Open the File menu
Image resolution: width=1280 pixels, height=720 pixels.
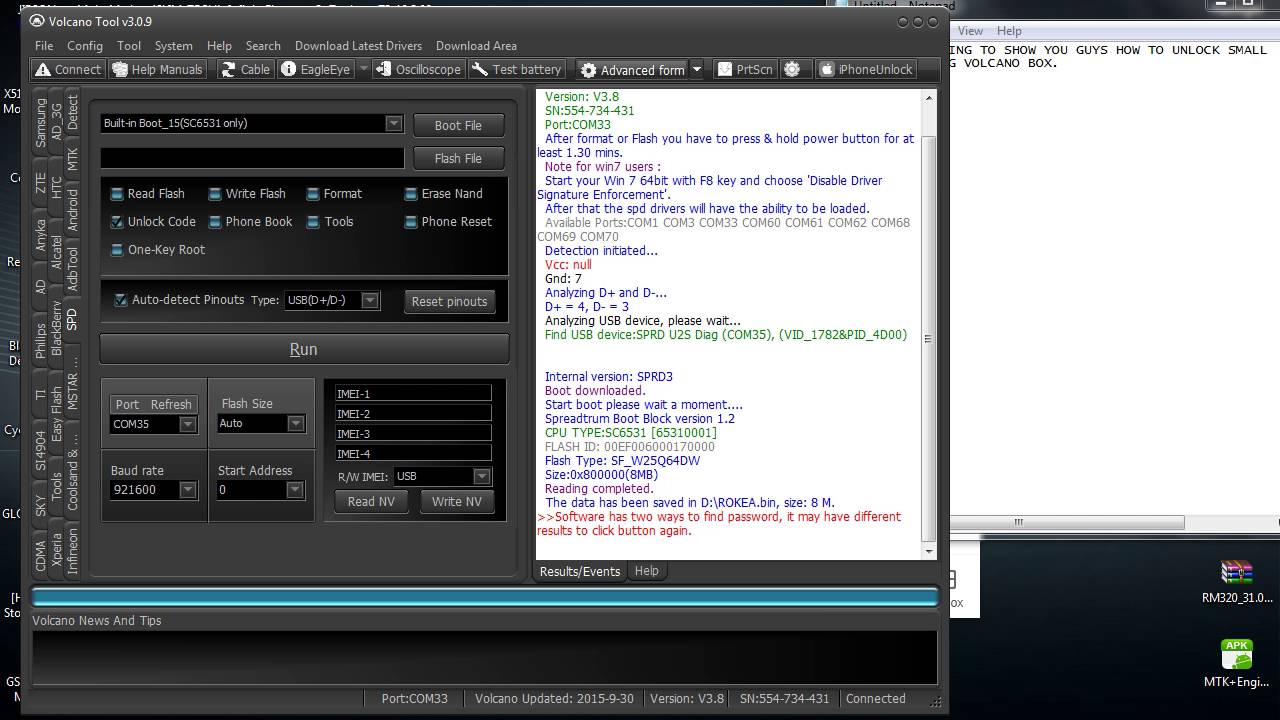(x=44, y=46)
